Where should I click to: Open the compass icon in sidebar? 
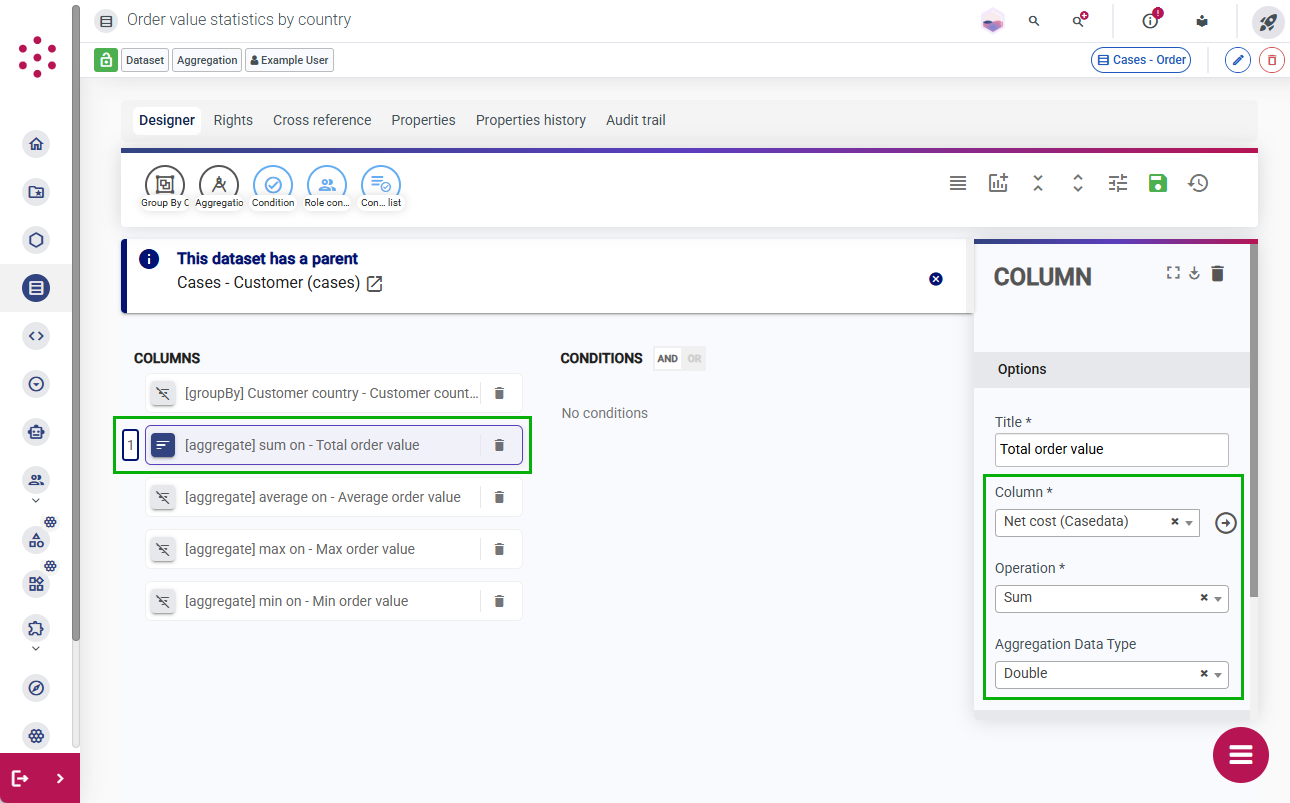[36, 688]
